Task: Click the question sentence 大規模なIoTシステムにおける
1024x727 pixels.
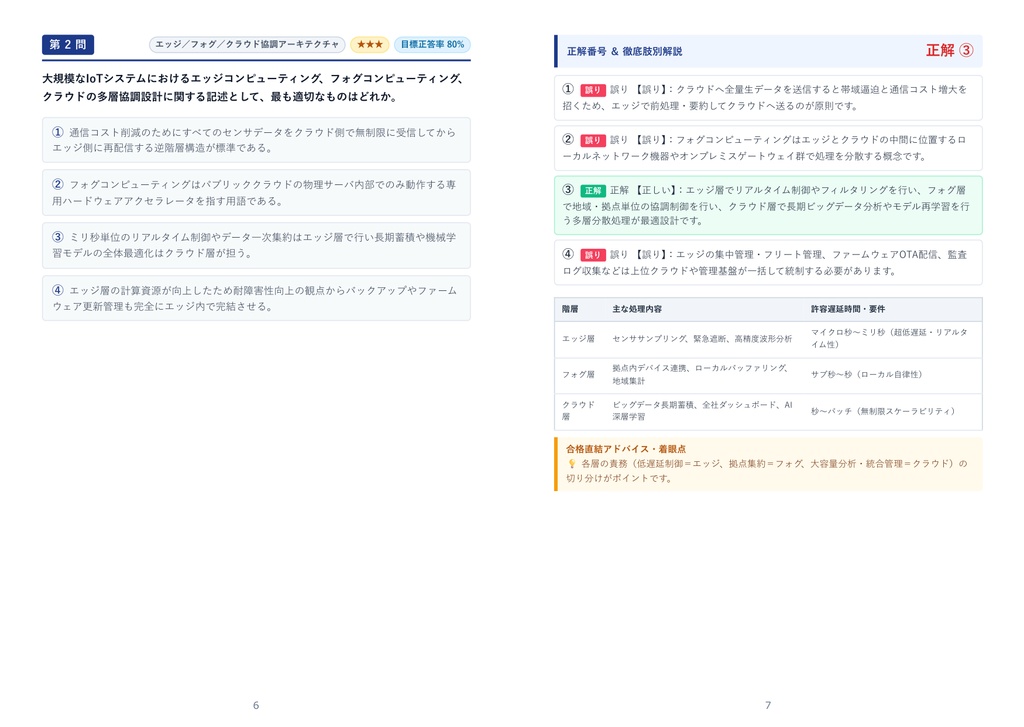Action: pos(253,88)
